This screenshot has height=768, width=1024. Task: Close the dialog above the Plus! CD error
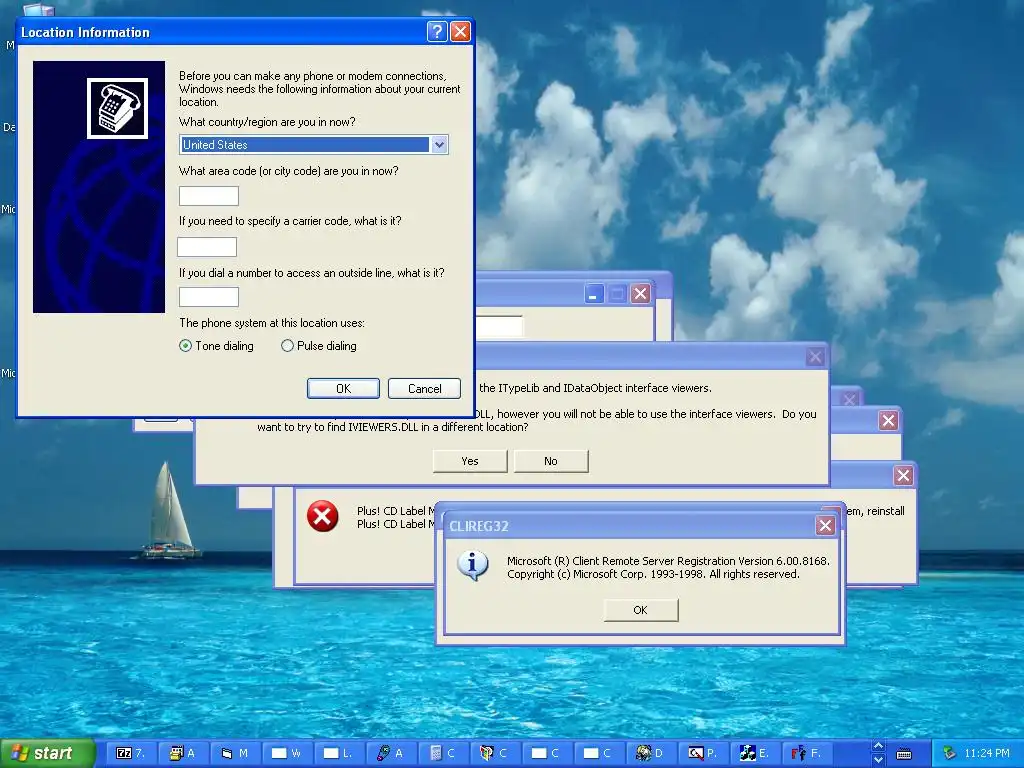888,421
